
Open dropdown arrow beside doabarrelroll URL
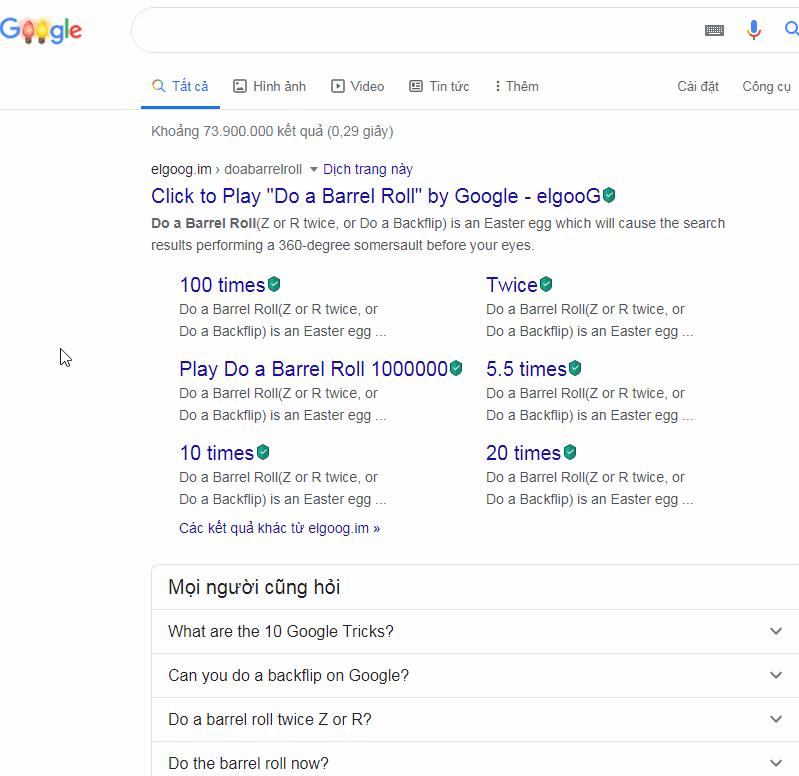[x=314, y=169]
